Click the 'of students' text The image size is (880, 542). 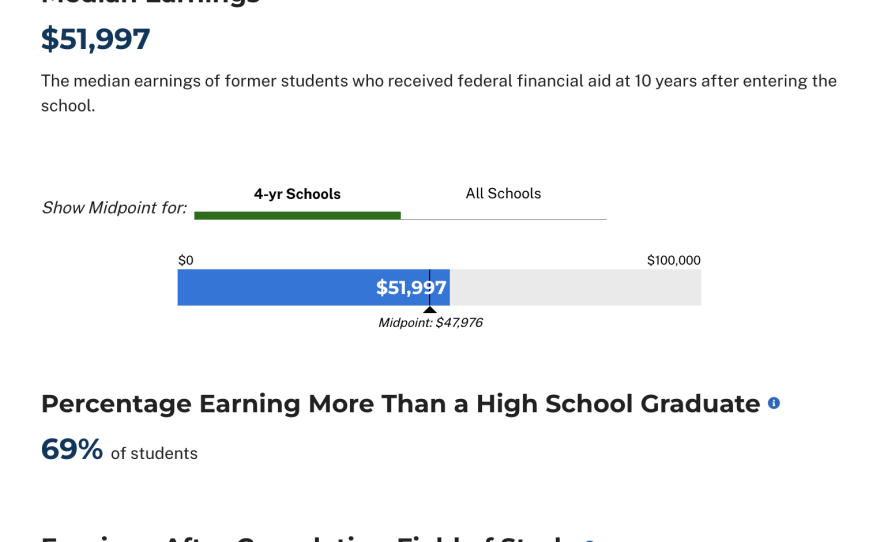(x=154, y=454)
